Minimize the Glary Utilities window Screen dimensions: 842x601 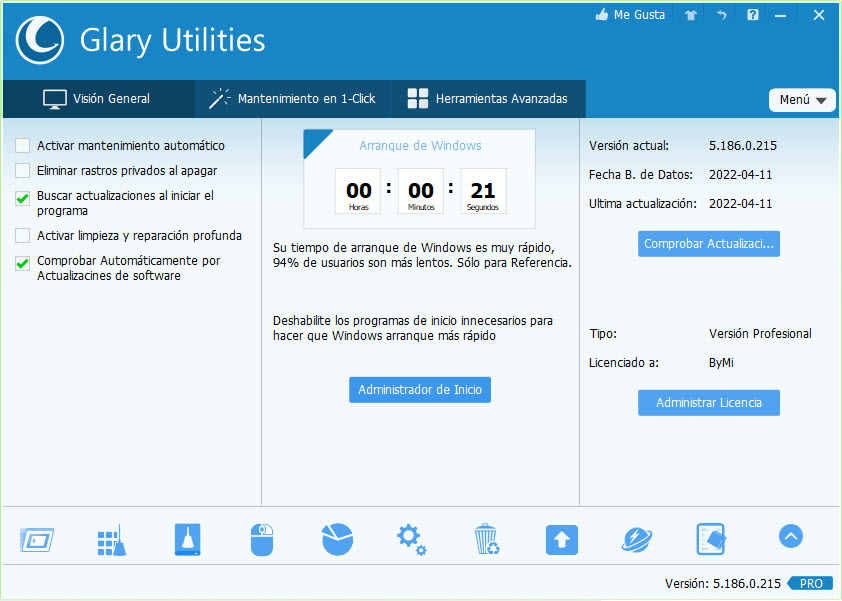(781, 16)
